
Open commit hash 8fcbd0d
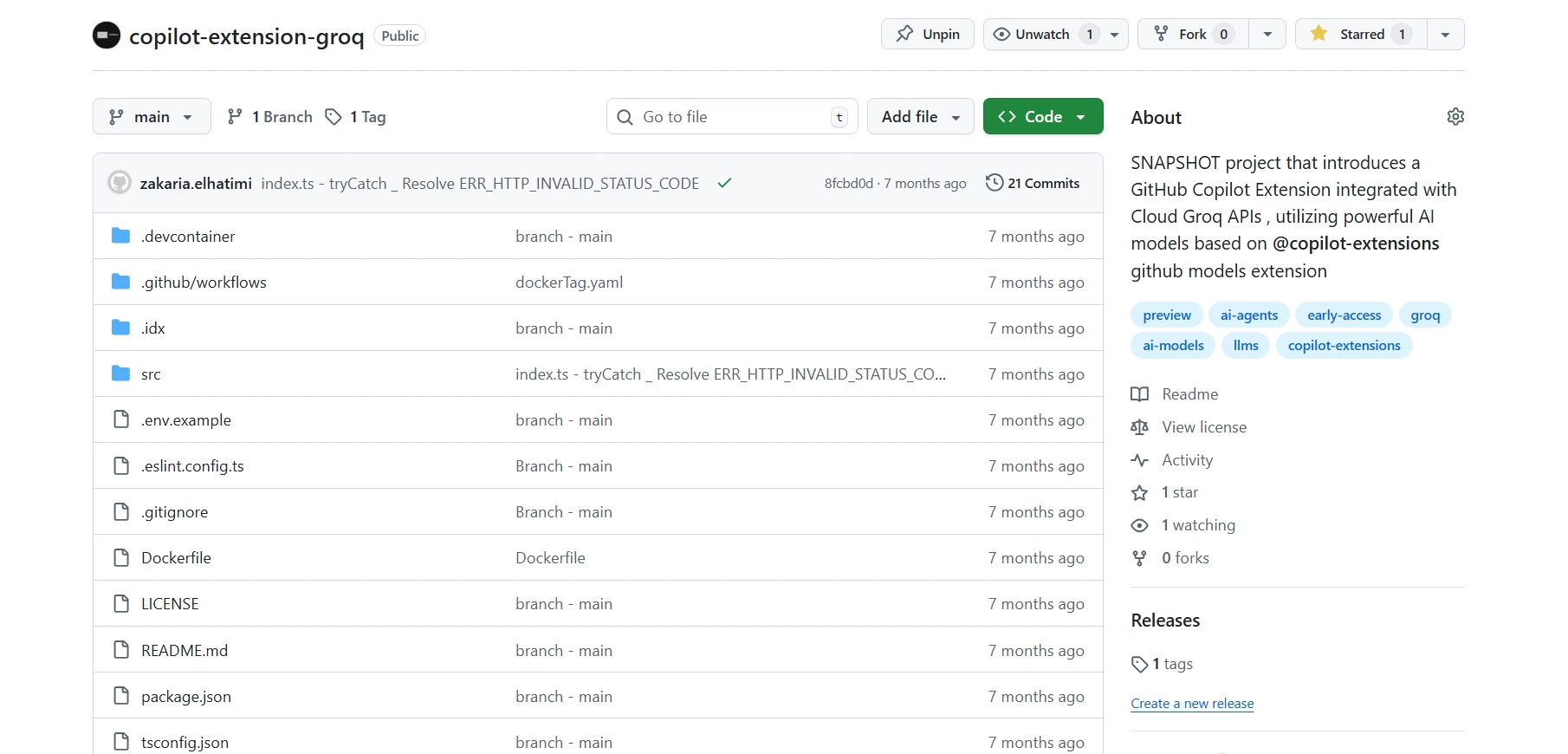[849, 184]
